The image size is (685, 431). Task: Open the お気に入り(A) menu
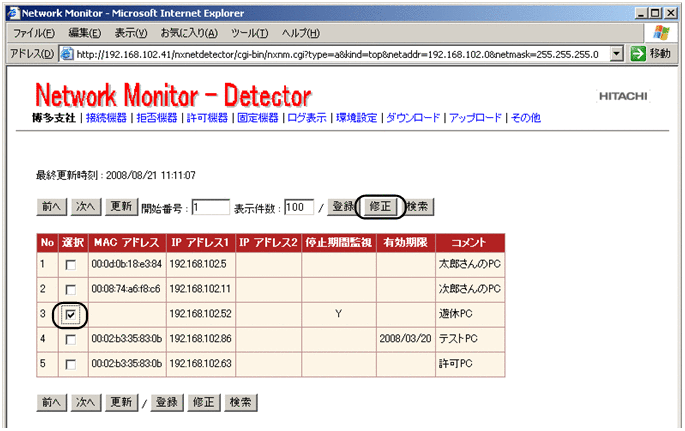click(189, 33)
